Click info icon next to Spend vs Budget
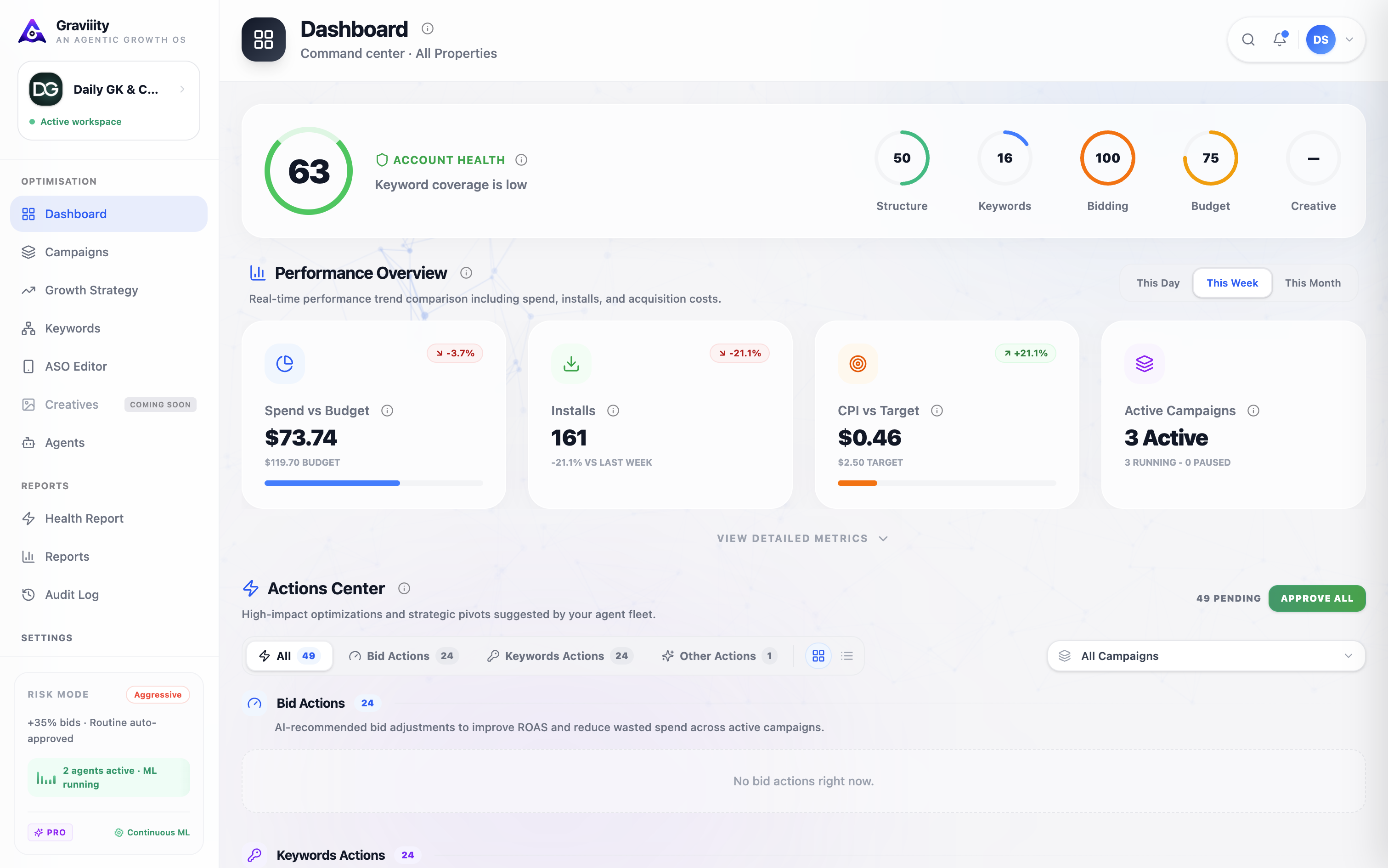Image resolution: width=1388 pixels, height=868 pixels. [x=388, y=411]
